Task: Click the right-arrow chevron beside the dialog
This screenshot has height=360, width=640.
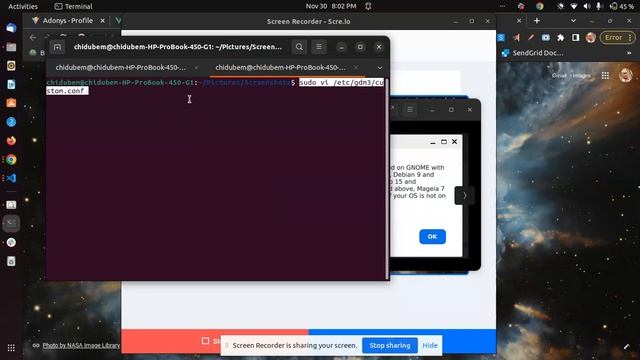Action: pos(464,196)
